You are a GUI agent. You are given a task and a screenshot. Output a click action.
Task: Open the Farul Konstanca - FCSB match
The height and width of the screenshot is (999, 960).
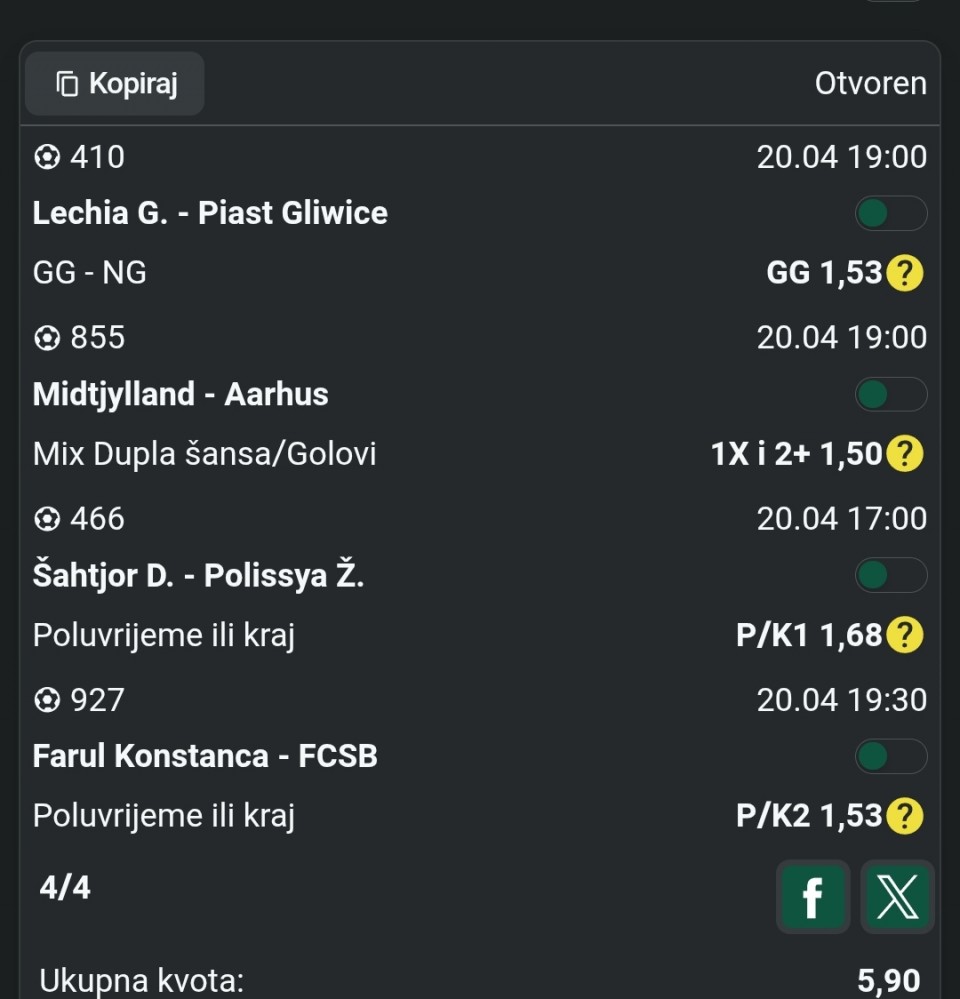pos(205,756)
